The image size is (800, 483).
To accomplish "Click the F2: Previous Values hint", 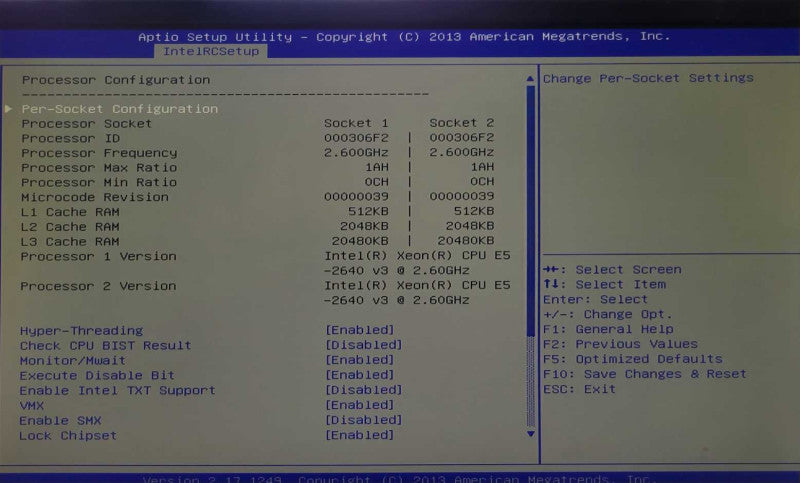I will coord(620,344).
